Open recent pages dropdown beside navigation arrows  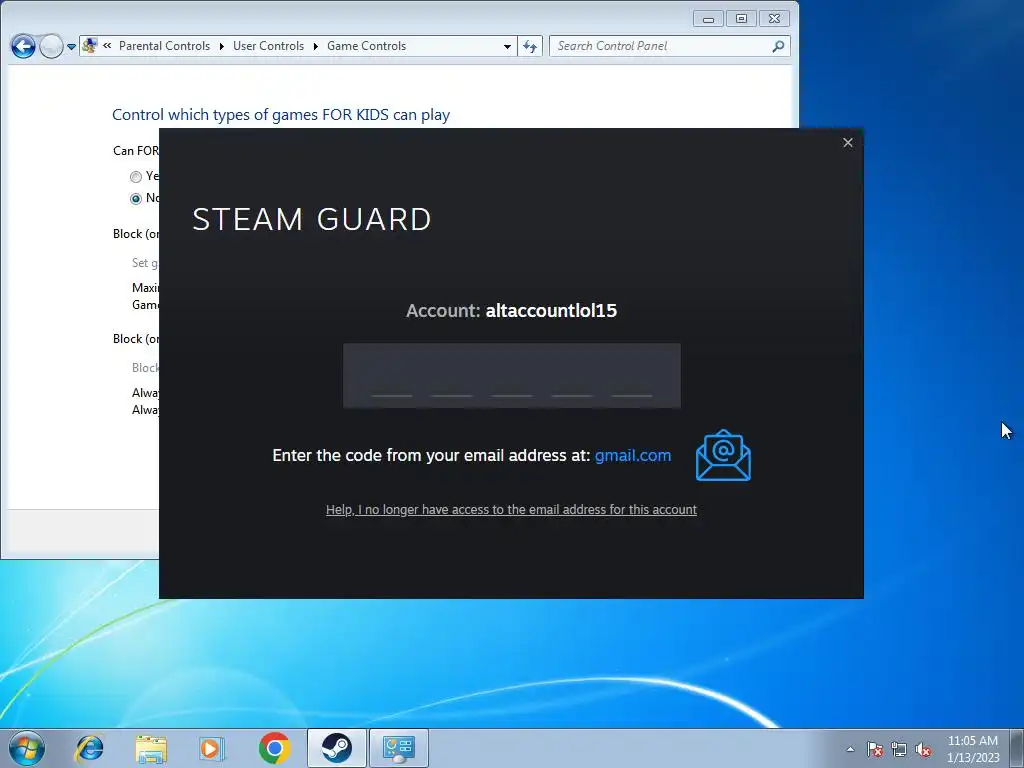click(71, 47)
